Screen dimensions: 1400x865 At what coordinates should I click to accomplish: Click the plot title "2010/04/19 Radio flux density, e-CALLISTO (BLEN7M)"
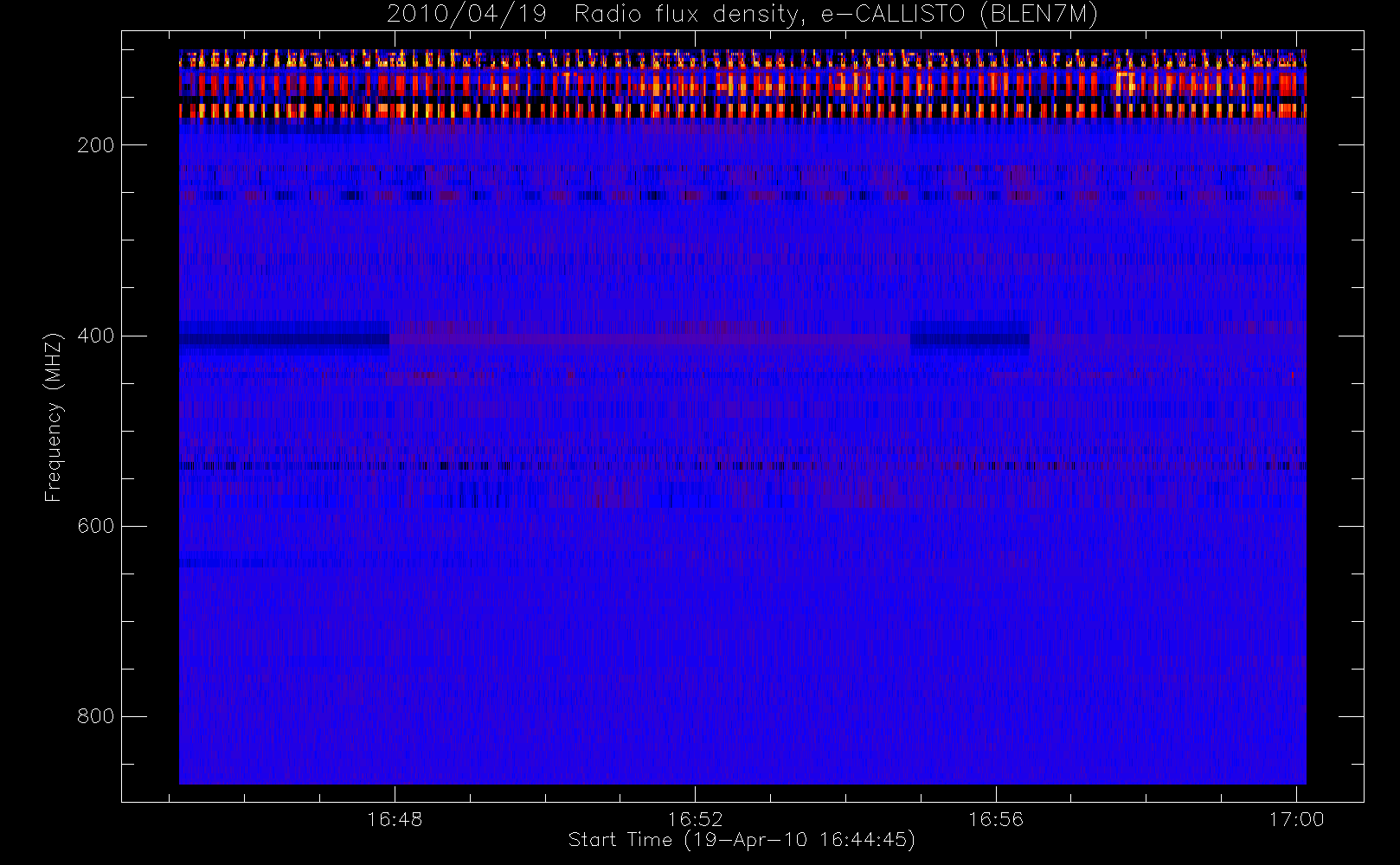click(742, 15)
